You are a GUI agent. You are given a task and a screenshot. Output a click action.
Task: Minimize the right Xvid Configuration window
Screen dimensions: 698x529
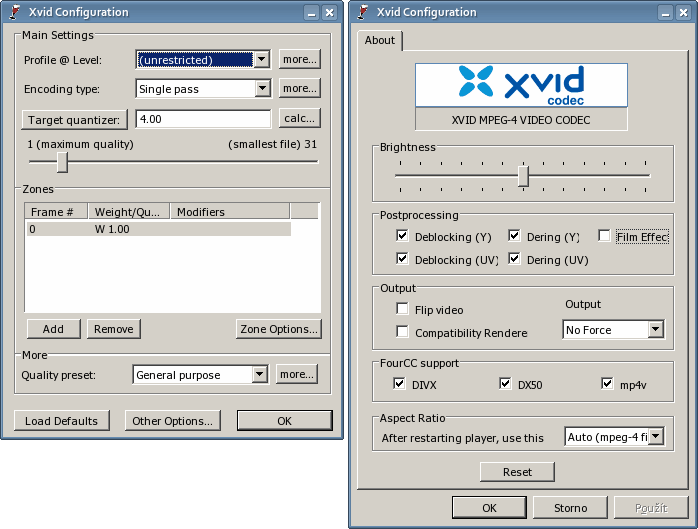tap(666, 12)
